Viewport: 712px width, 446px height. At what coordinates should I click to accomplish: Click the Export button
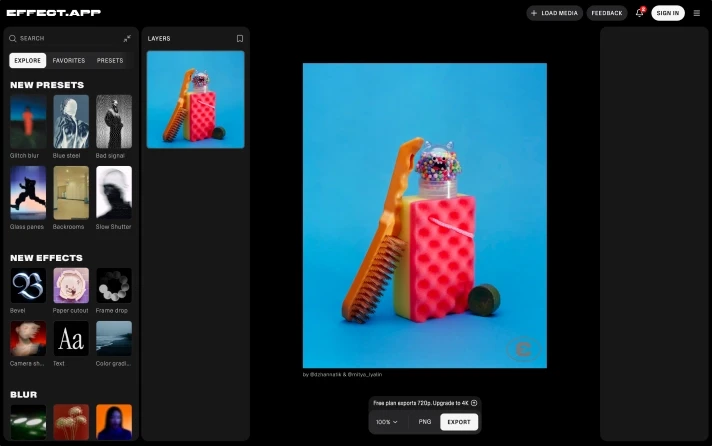click(x=459, y=422)
